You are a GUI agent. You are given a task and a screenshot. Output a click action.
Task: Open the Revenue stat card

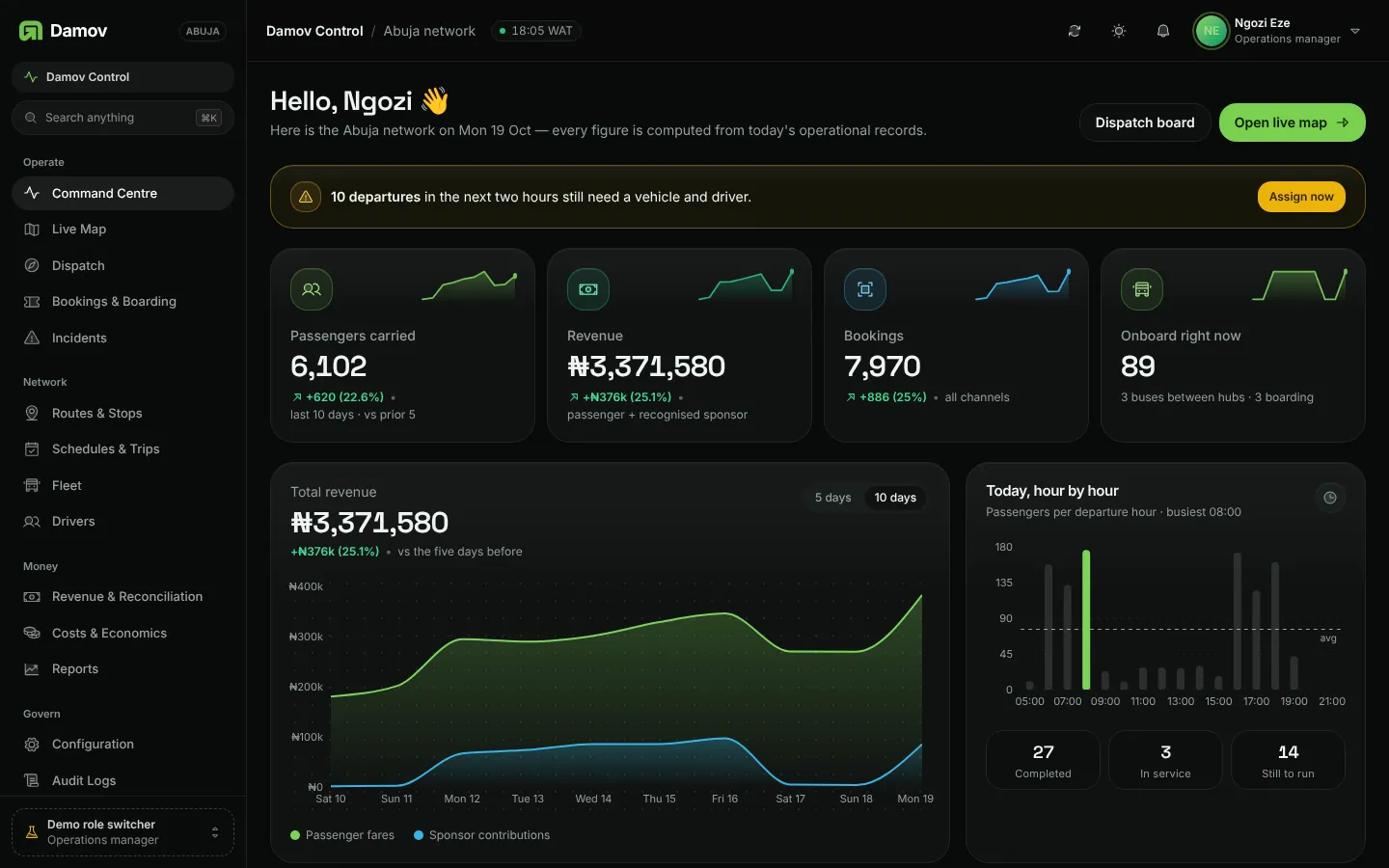[x=679, y=345]
